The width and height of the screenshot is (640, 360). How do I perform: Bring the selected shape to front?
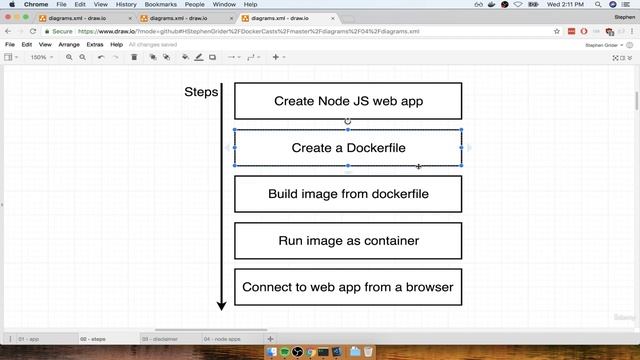[x=153, y=58]
